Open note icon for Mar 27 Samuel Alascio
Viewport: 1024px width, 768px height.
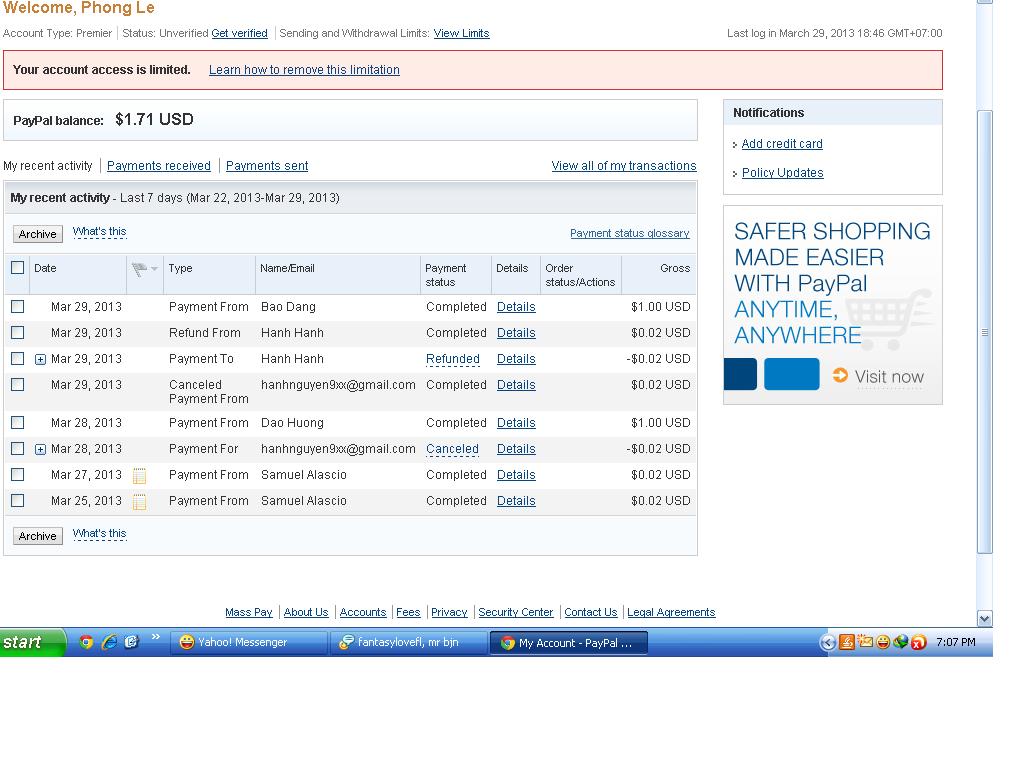139,476
